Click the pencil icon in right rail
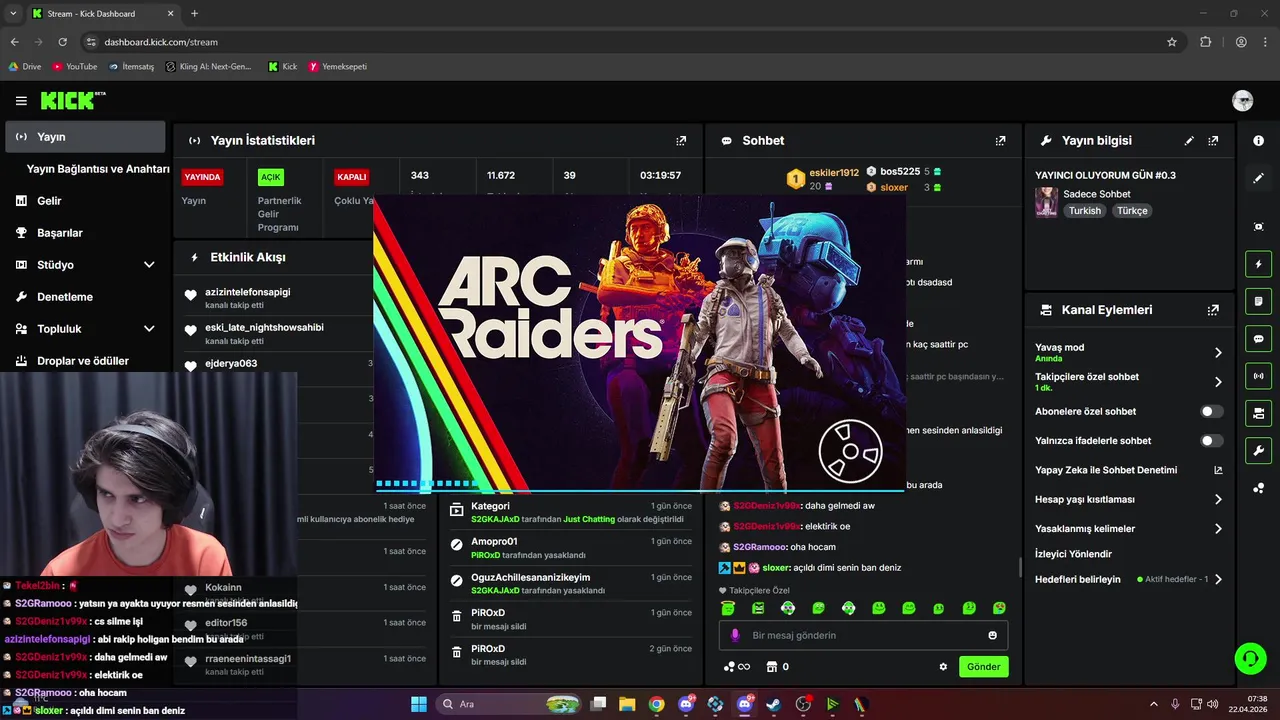Image resolution: width=1280 pixels, height=720 pixels. pos(1259,178)
